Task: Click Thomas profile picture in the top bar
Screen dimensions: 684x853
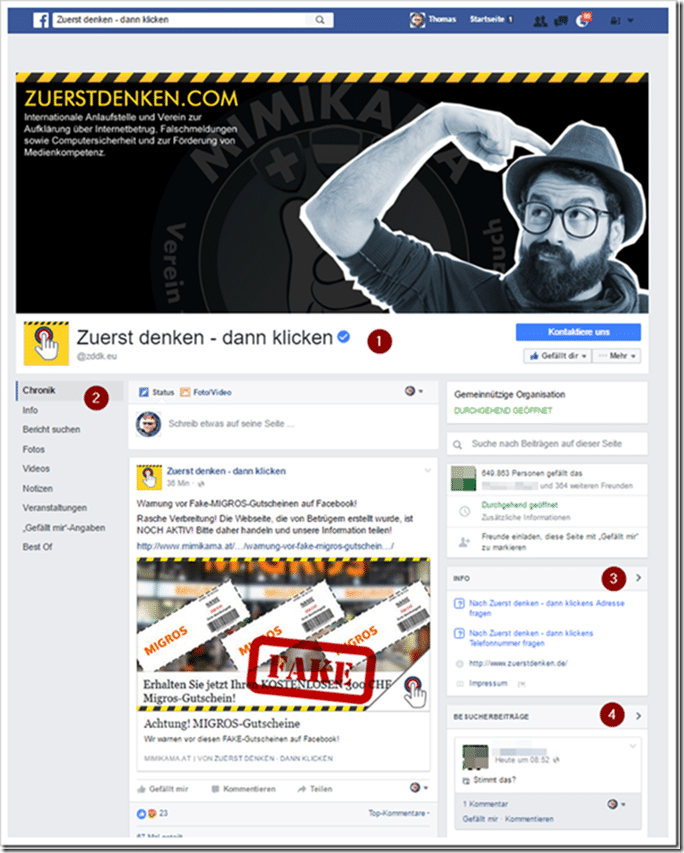Action: (417, 20)
